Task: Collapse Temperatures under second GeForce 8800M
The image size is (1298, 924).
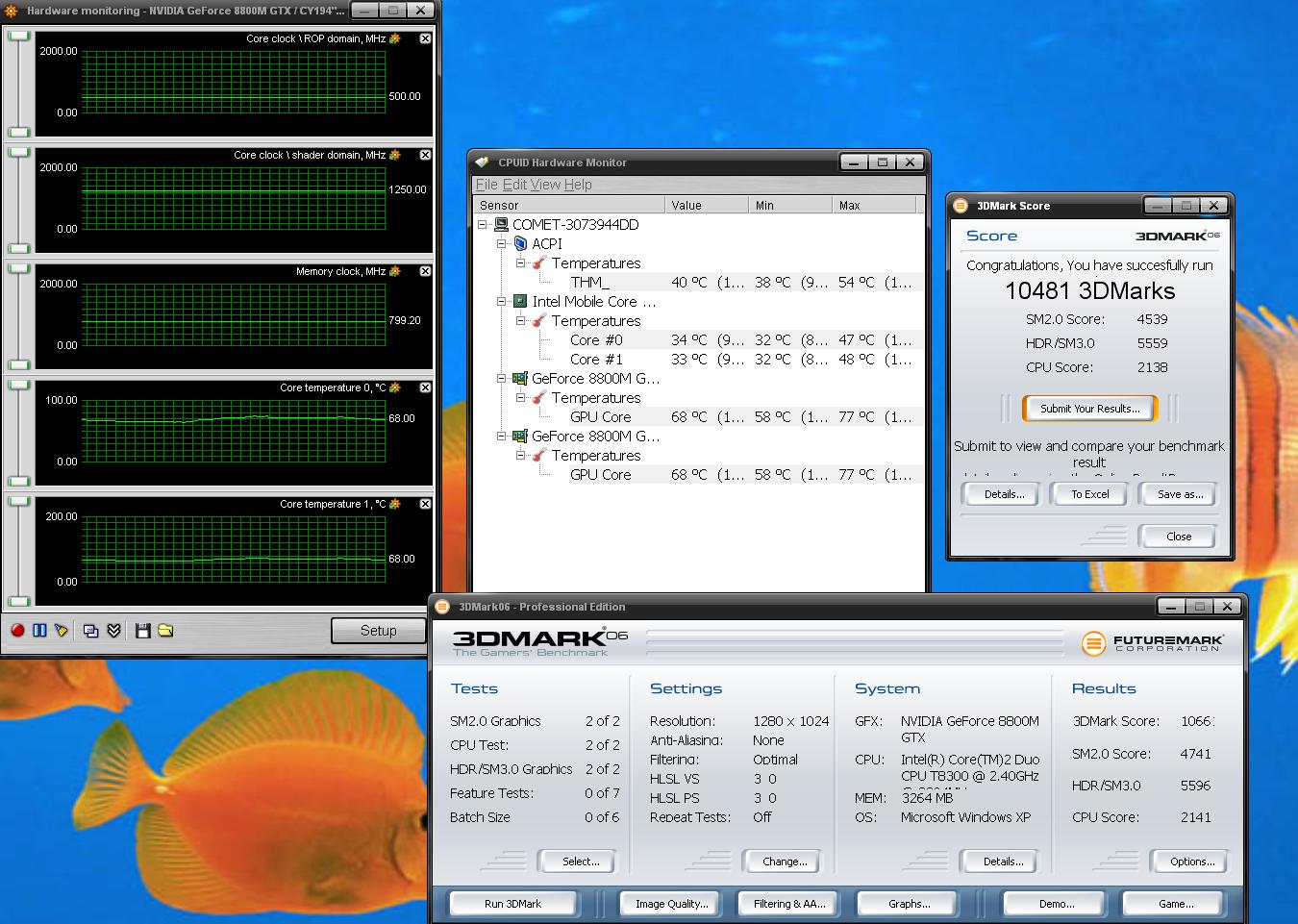Action: [520, 456]
